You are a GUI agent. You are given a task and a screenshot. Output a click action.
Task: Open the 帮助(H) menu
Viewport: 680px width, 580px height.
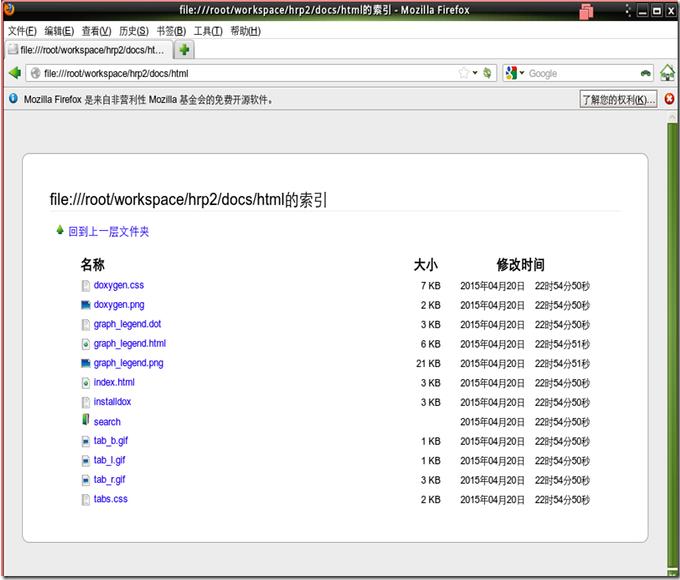(245, 31)
